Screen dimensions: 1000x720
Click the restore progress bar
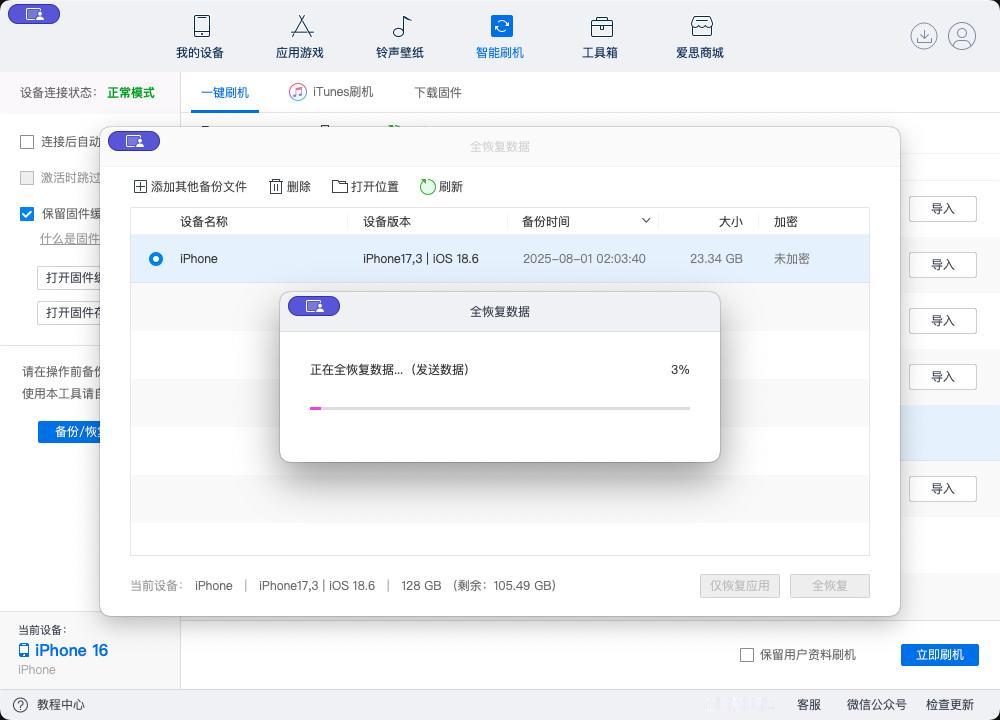pyautogui.click(x=499, y=408)
